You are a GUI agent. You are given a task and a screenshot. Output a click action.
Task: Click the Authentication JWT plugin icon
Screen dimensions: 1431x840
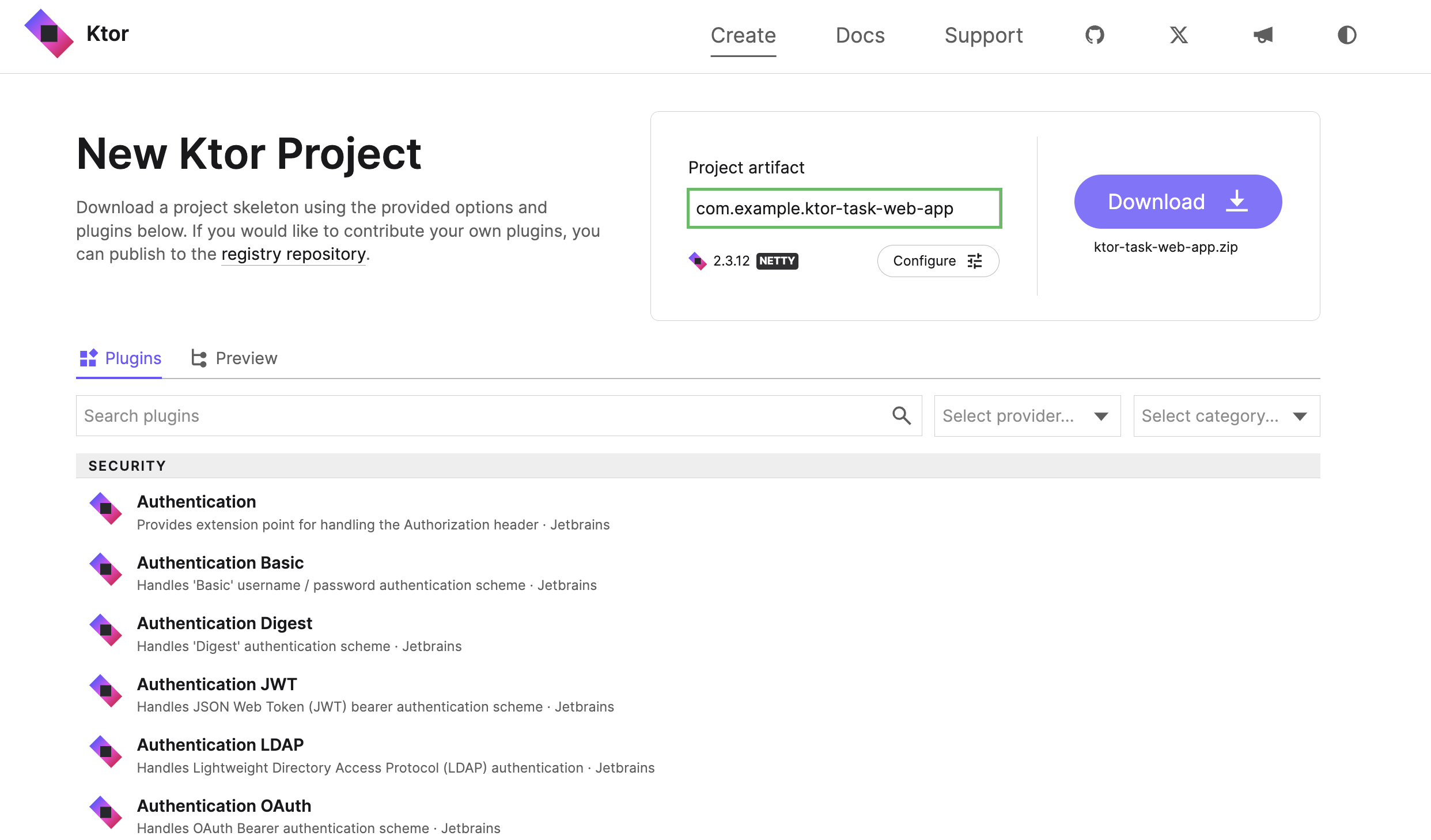coord(106,692)
